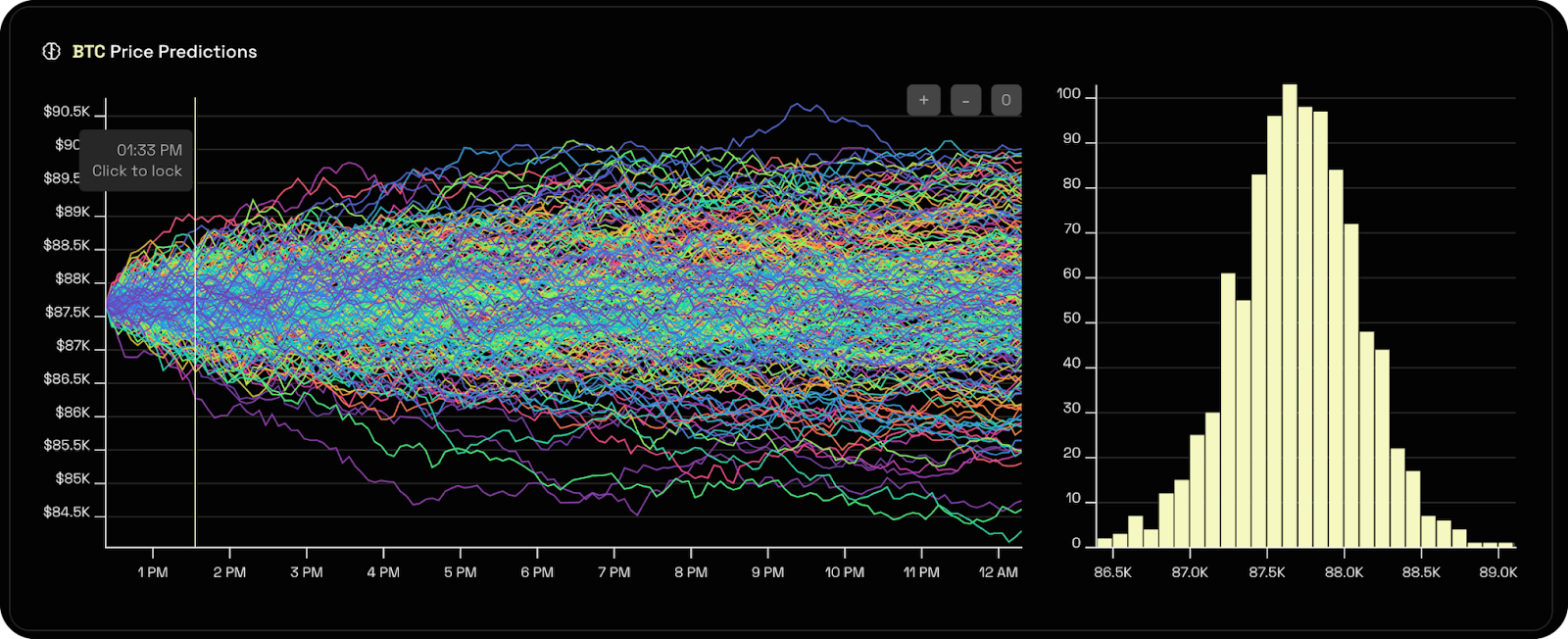Click the 100 label on histogram axis
Screen dimensions: 1568x639
(1069, 94)
